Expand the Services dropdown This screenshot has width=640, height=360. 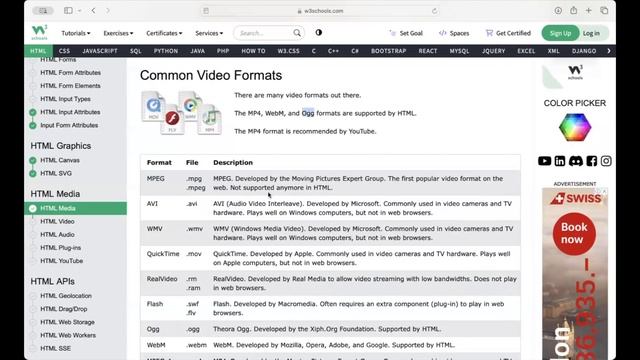[209, 33]
